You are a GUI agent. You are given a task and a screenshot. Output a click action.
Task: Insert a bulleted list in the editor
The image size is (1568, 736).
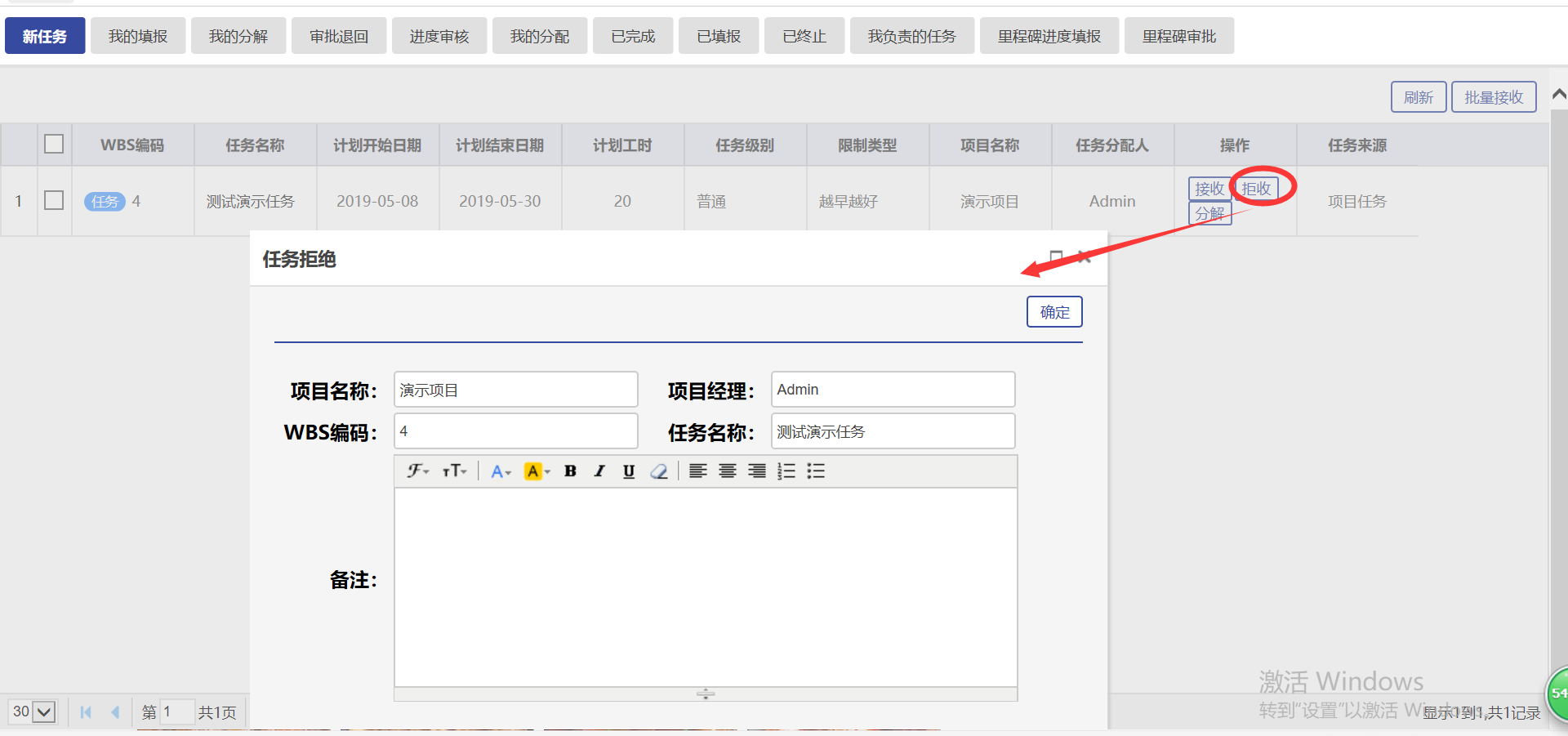pyautogui.click(x=815, y=471)
